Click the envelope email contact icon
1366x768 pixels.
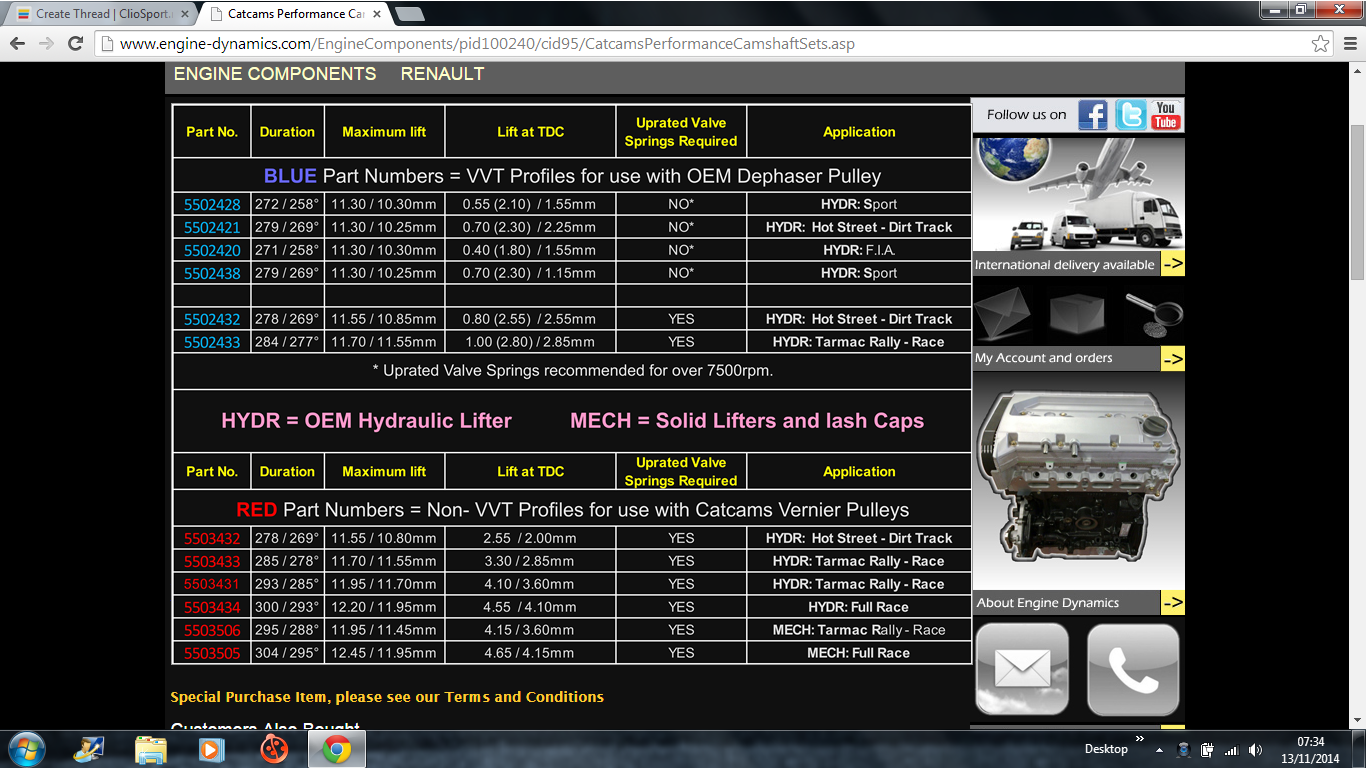tap(1022, 669)
